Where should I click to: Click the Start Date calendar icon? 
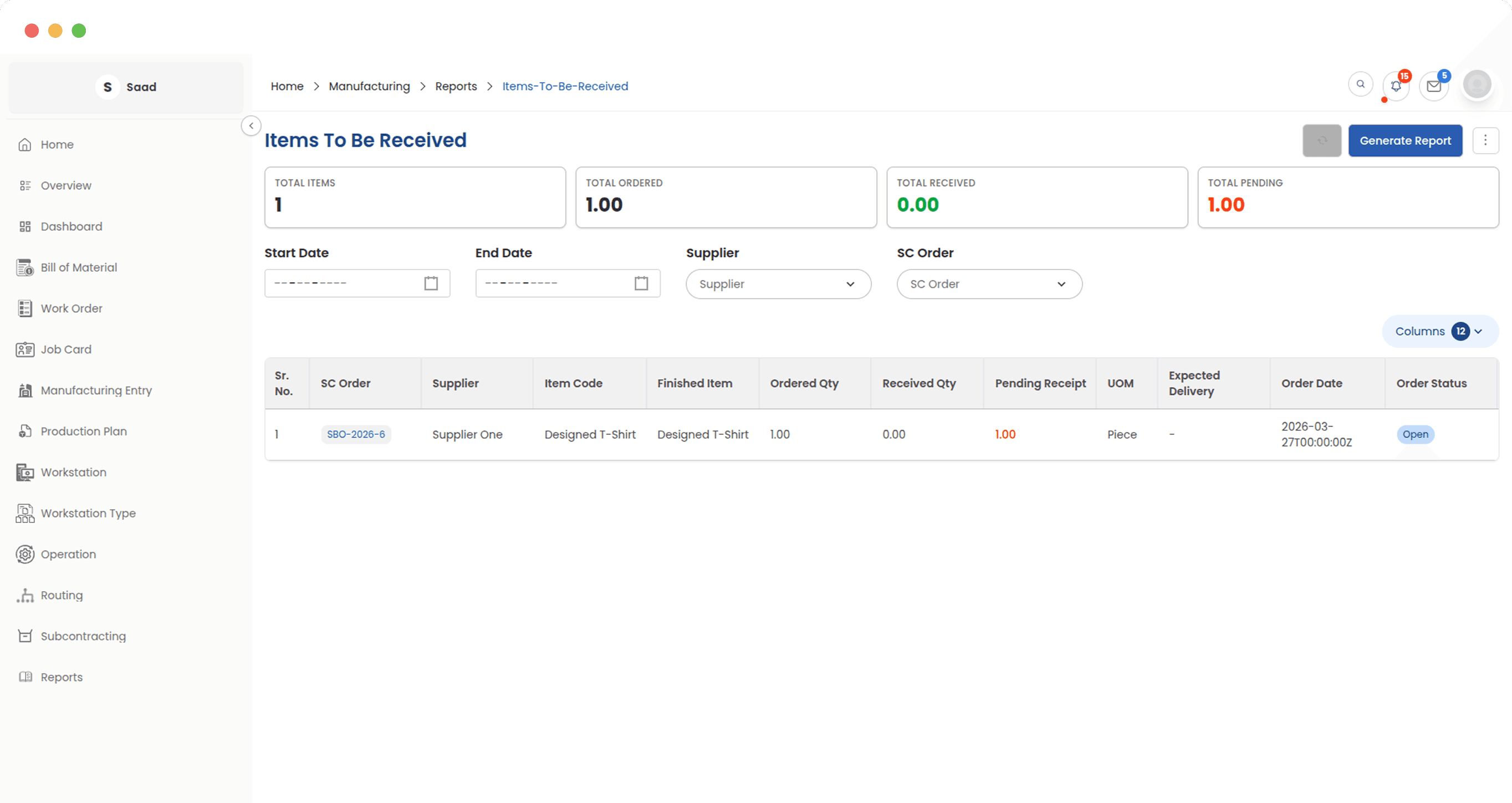[x=431, y=283]
